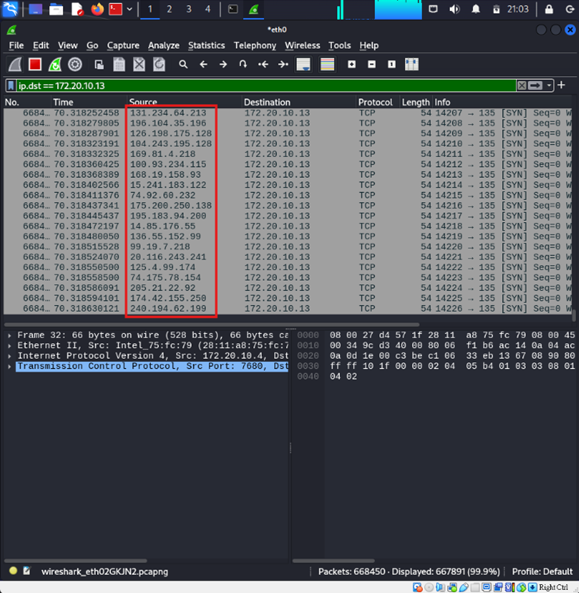Screen dimensions: 579x593
Task: Expand the Internet Protocol Version 4 row
Action: [9, 356]
